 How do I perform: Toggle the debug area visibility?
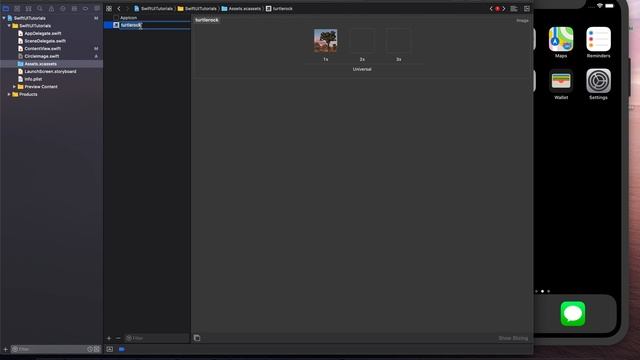point(109,349)
